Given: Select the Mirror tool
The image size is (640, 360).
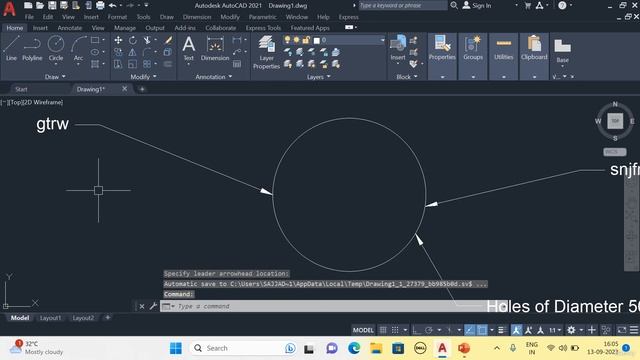Looking at the screenshot, I should (133, 52).
